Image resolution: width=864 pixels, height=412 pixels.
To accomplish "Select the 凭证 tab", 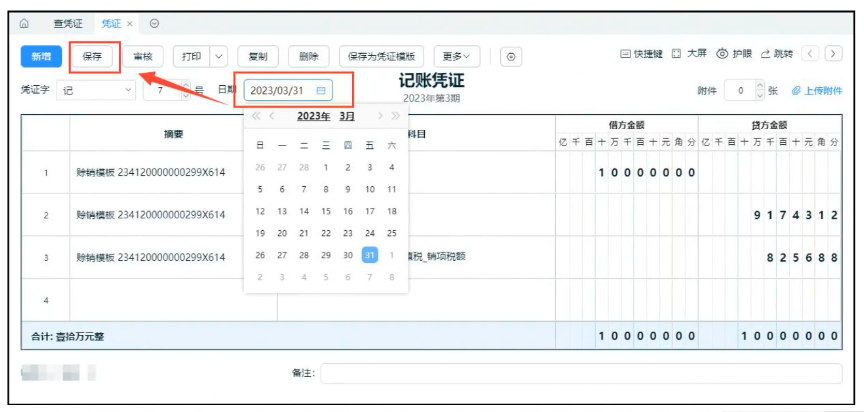I will pyautogui.click(x=111, y=24).
